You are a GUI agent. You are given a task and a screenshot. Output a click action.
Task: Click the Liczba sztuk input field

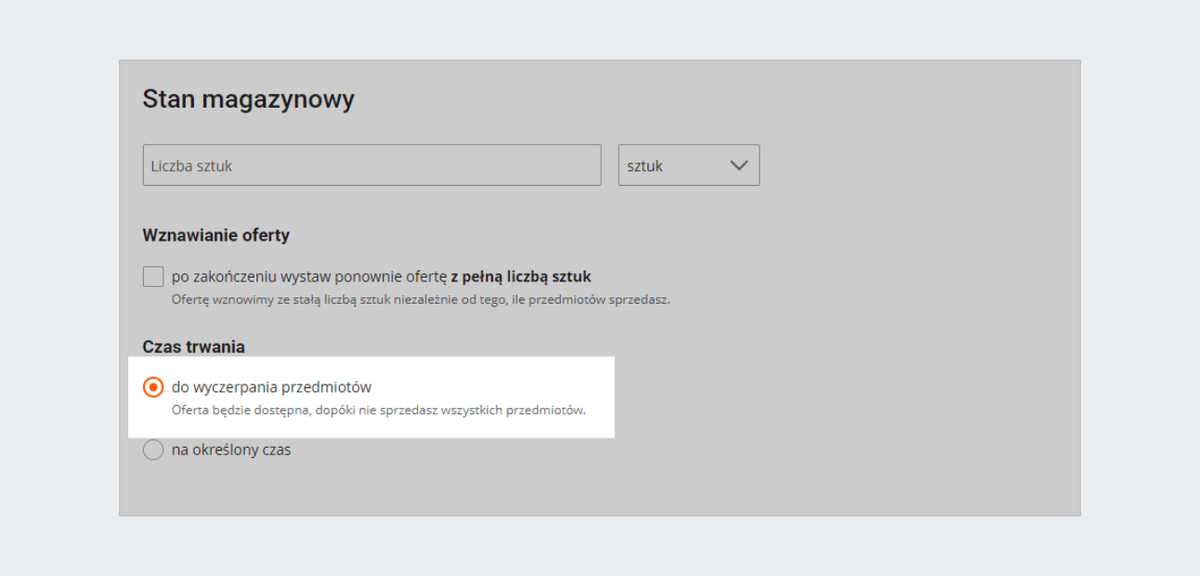(372, 165)
